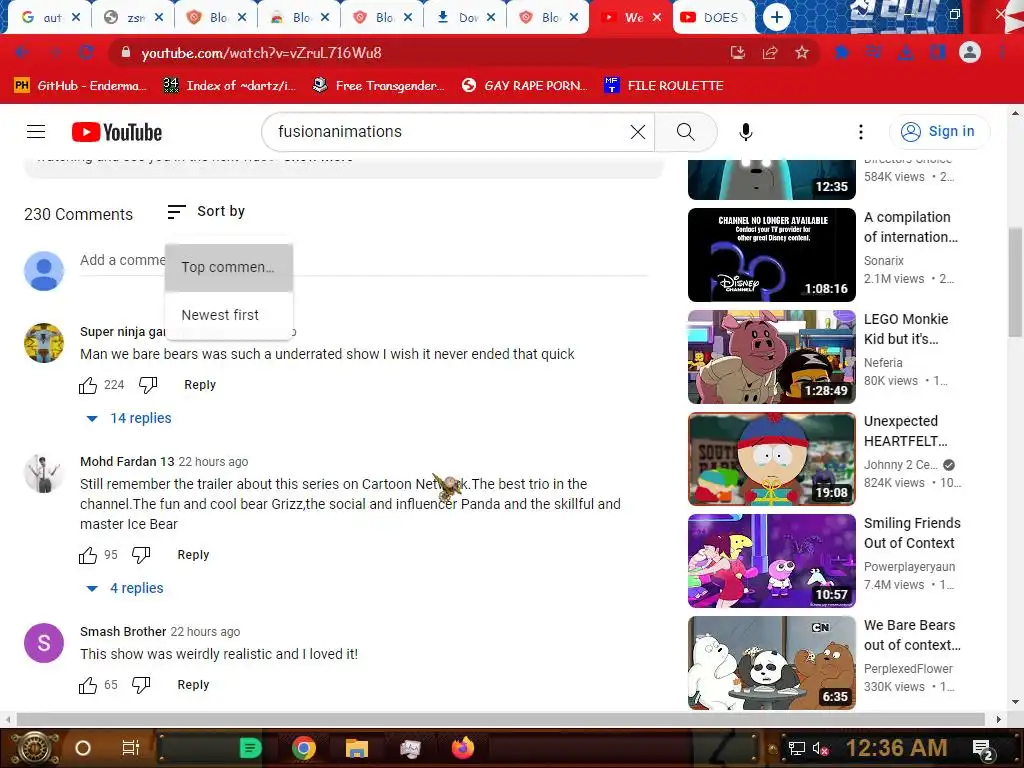Image resolution: width=1024 pixels, height=768 pixels.
Task: Reload the page in browser toolbar
Action: [x=86, y=52]
